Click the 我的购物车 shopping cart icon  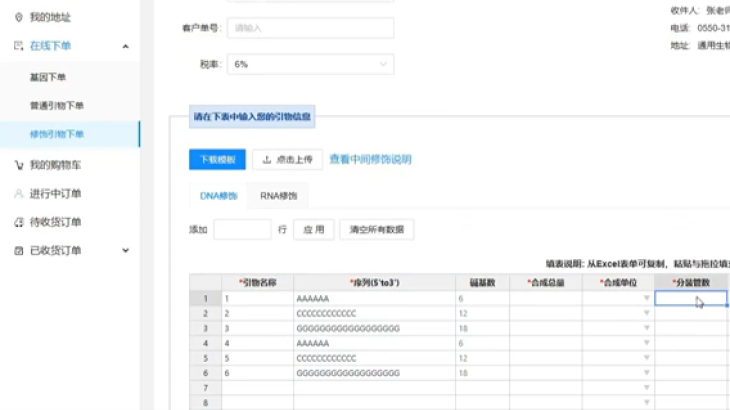(x=19, y=165)
